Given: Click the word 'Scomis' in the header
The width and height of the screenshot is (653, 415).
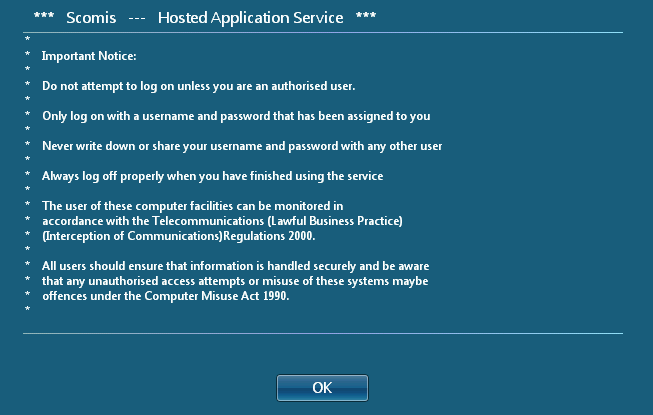Looking at the screenshot, I should pos(90,18).
